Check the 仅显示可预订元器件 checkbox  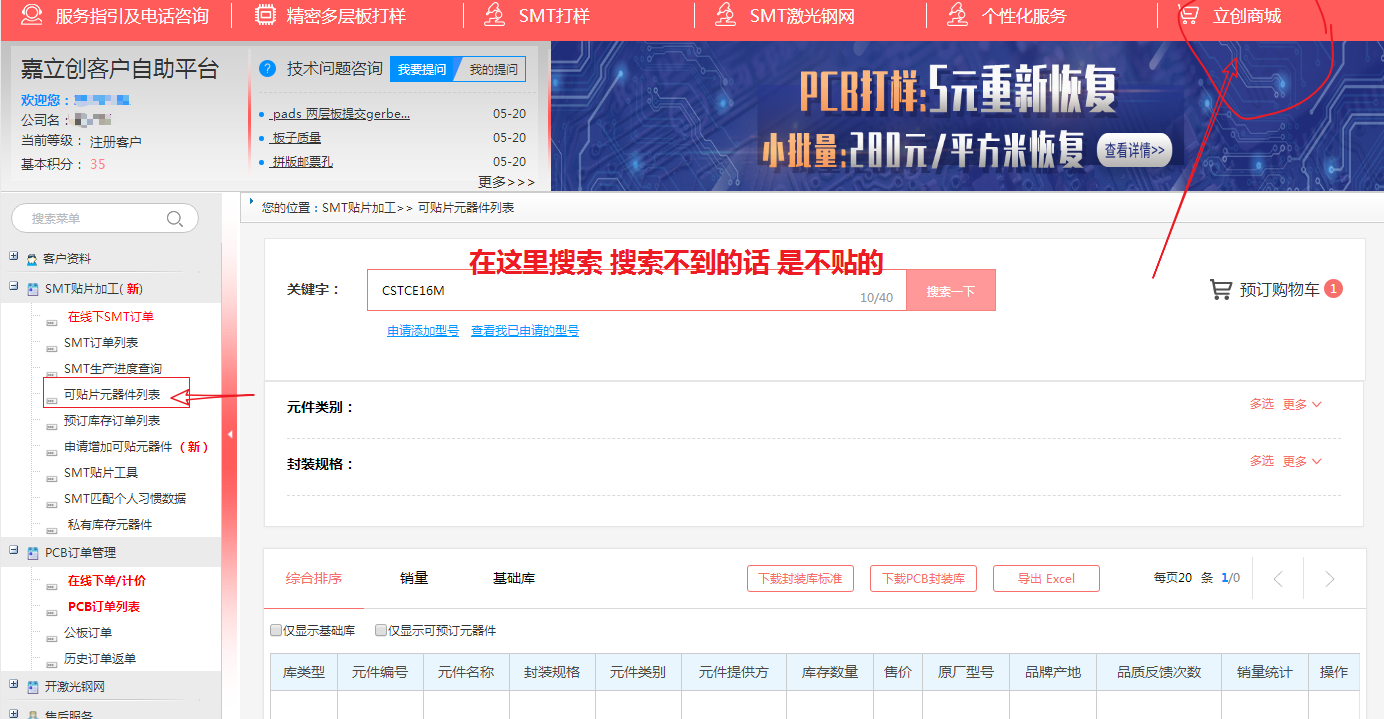point(381,631)
